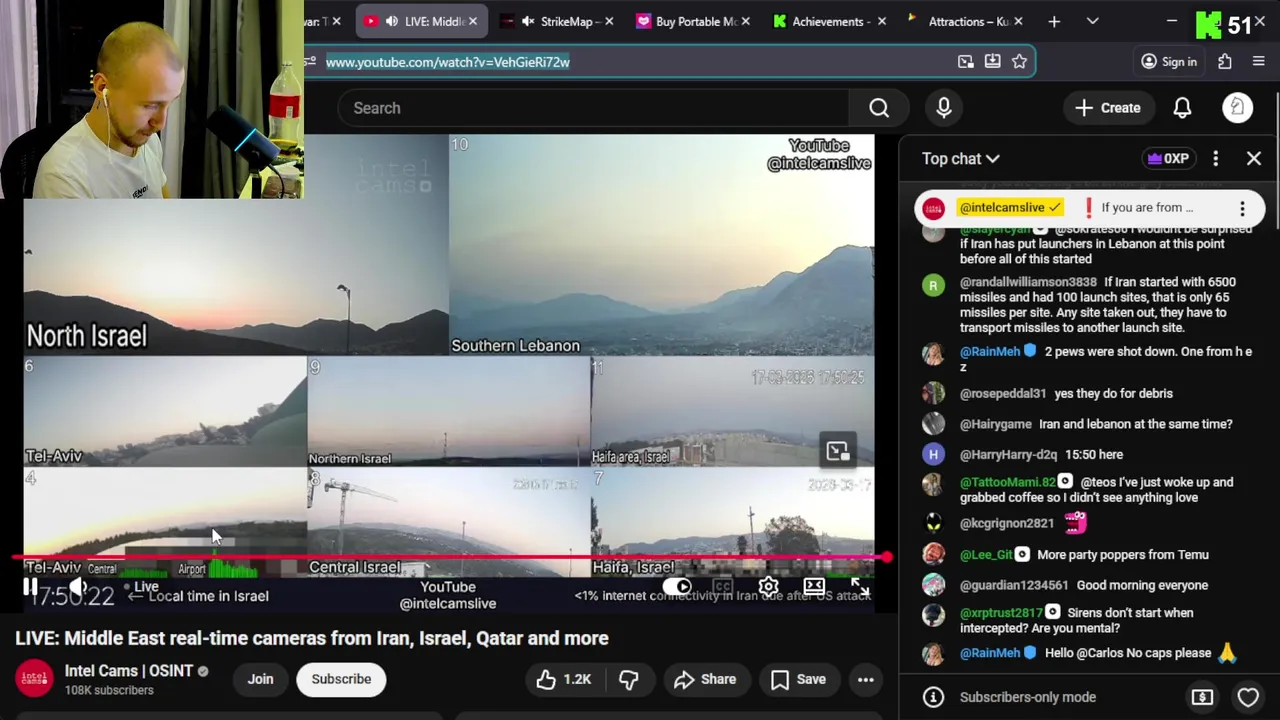Open player settings gear
The image size is (1280, 720).
768,587
